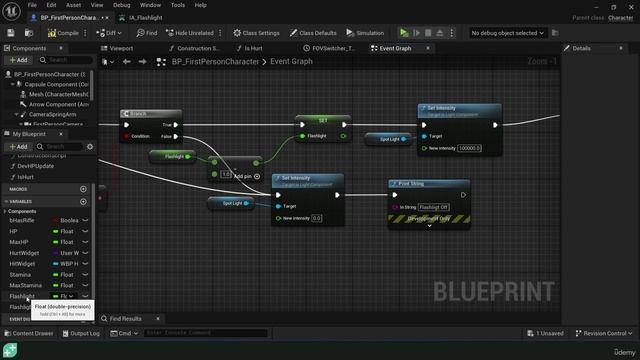Click the bHasRifle Boolean type pill
The height and width of the screenshot is (360, 640).
tap(66, 220)
